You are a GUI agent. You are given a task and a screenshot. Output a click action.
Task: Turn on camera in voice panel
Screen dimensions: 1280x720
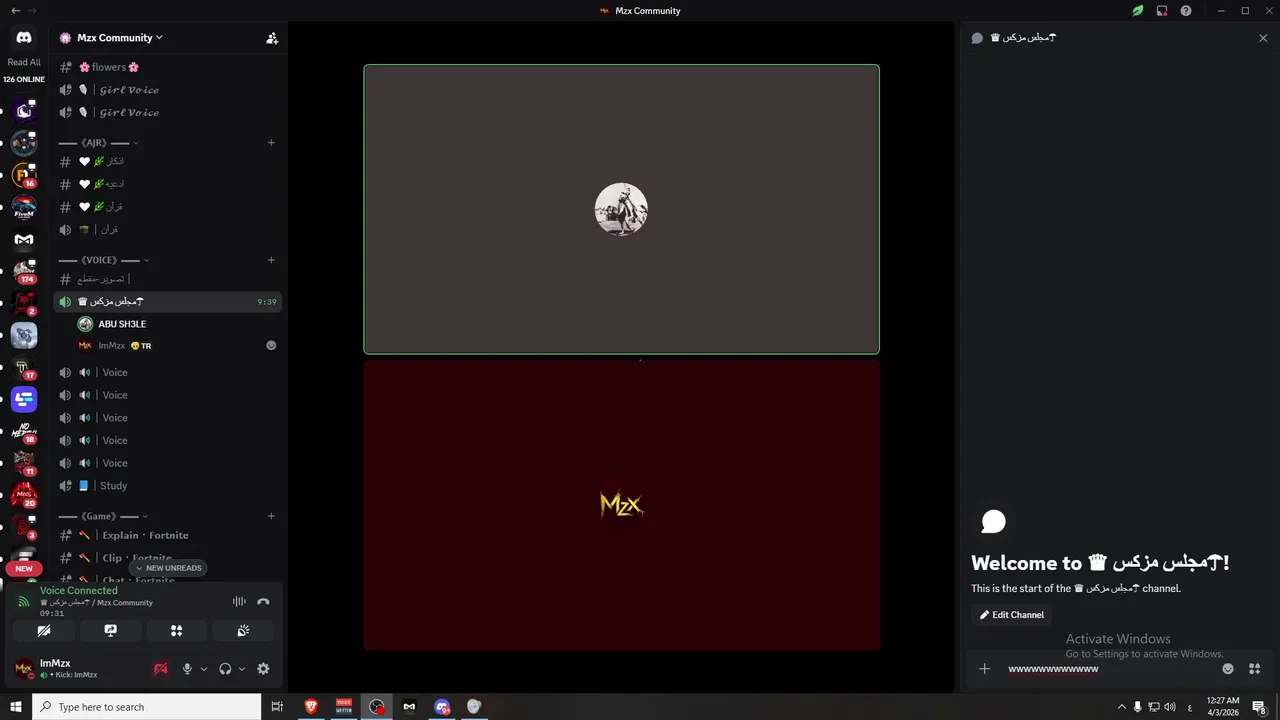44,631
